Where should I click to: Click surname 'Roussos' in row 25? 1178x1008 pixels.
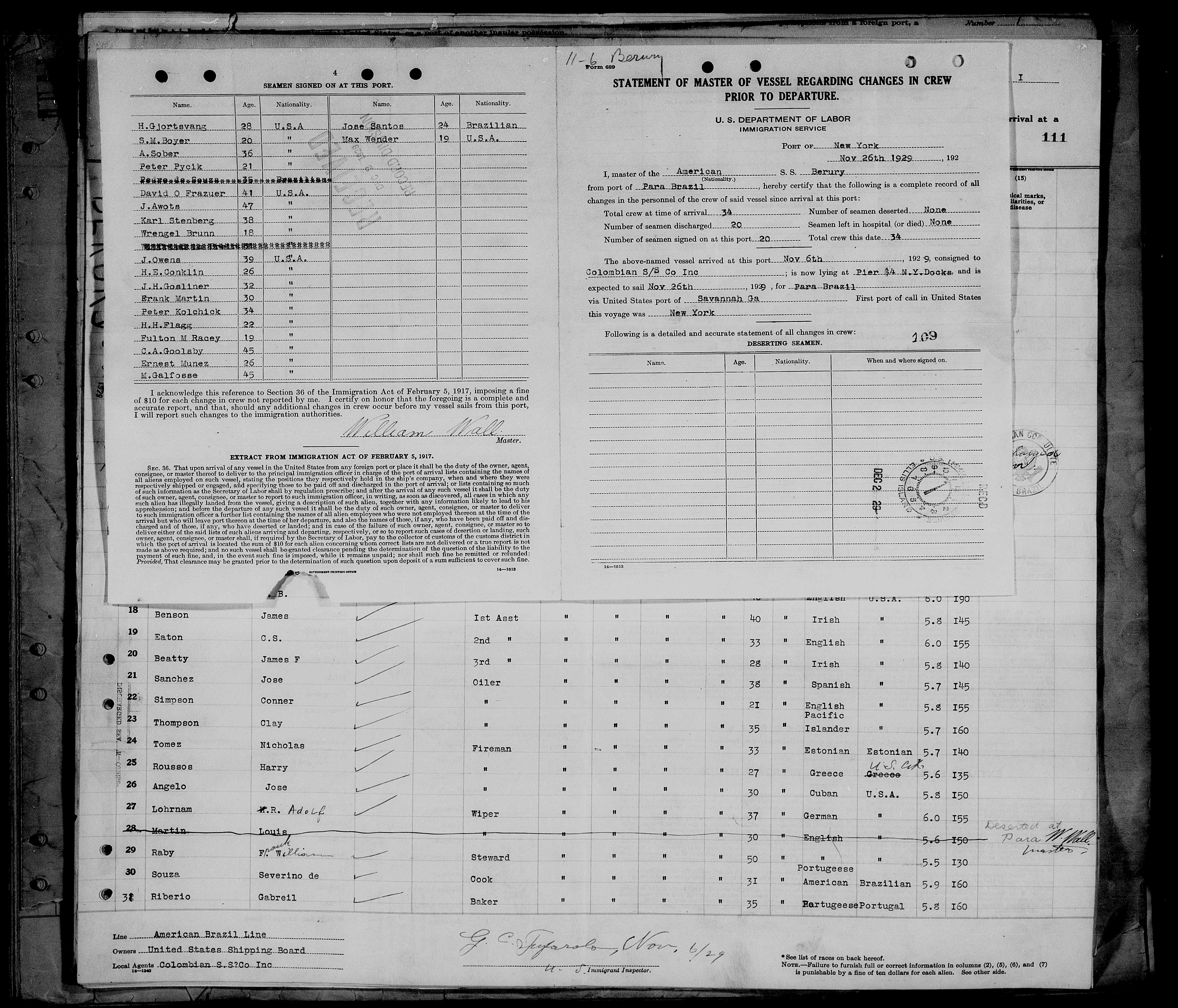tap(173, 767)
